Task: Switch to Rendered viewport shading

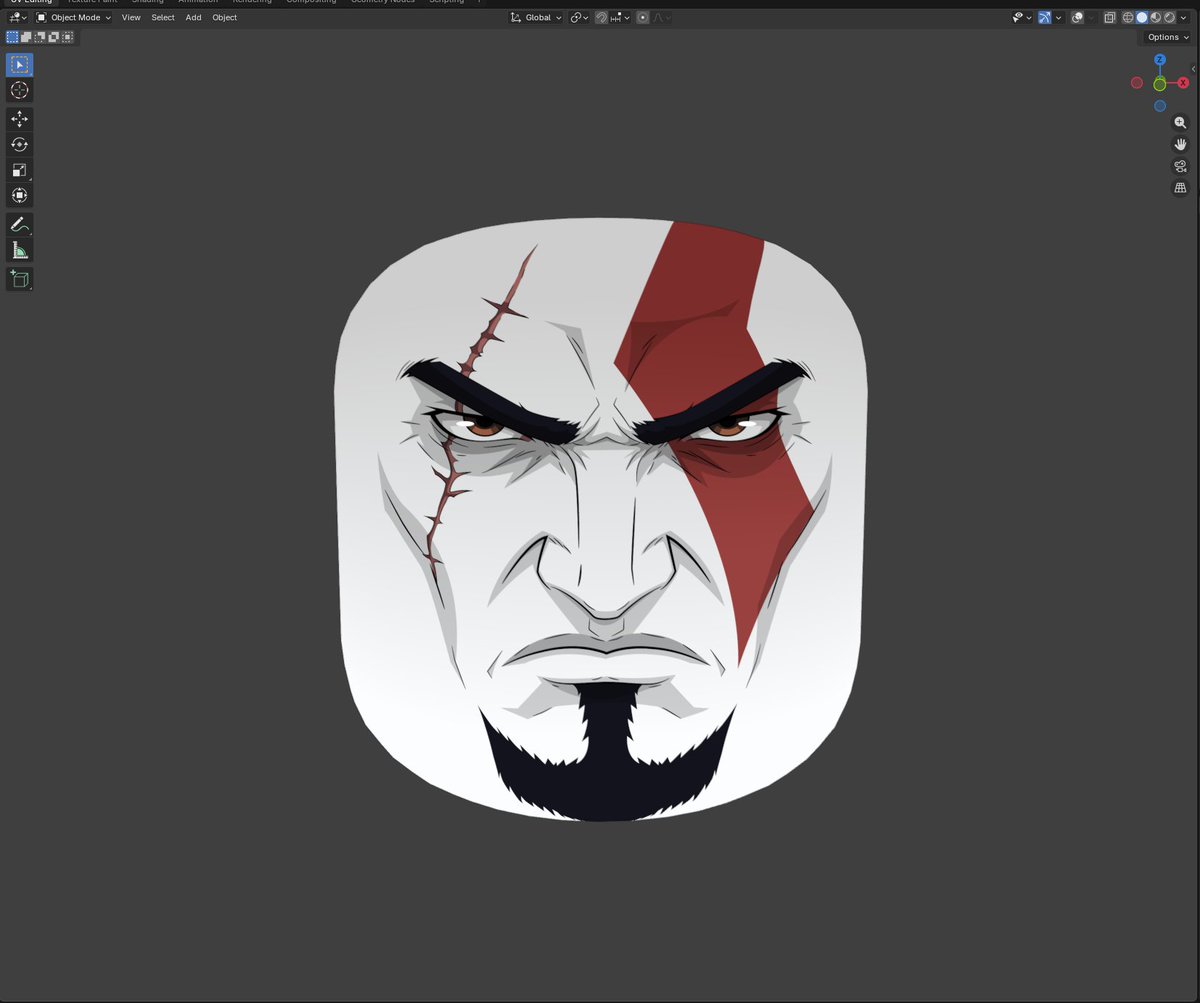Action: pos(1169,18)
